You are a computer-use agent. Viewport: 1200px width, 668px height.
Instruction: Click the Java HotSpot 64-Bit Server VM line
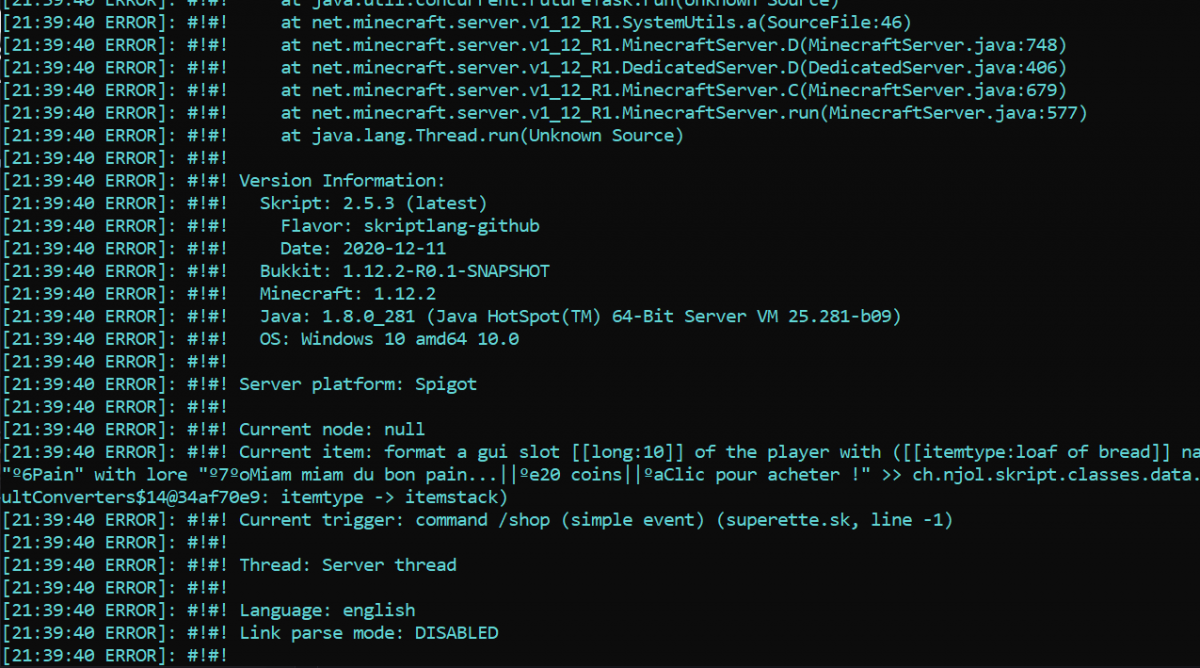[580, 316]
